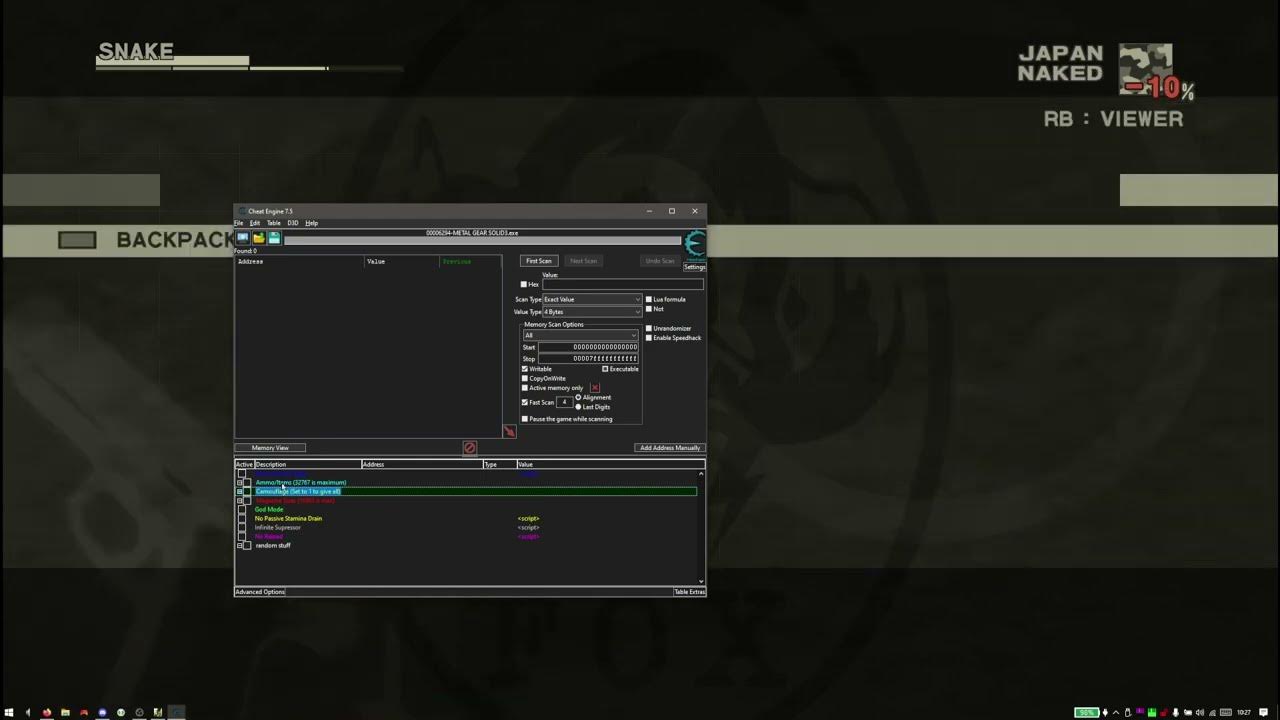Open the File menu
This screenshot has width=1280, height=720.
239,223
